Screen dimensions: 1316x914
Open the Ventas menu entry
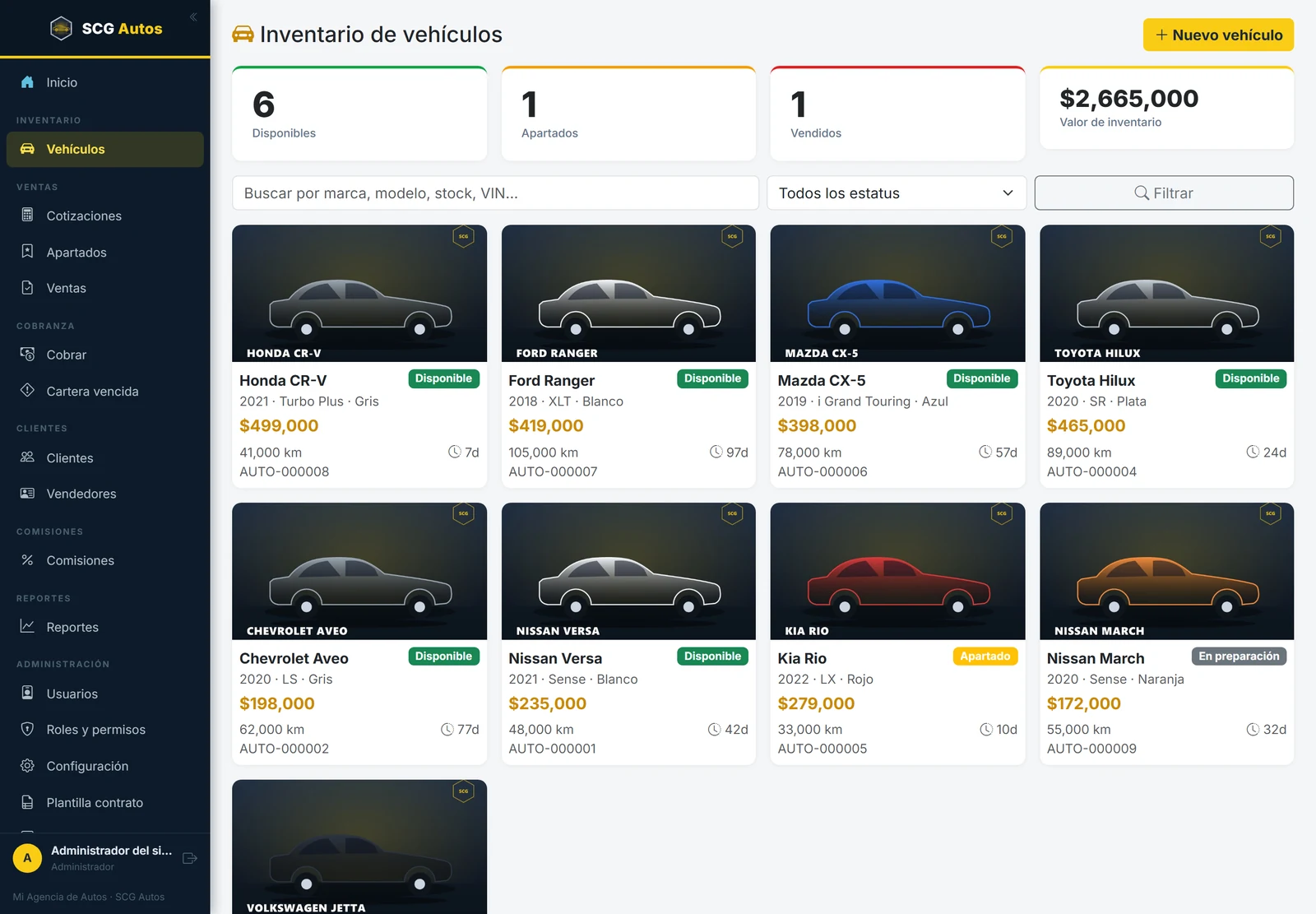(105, 288)
